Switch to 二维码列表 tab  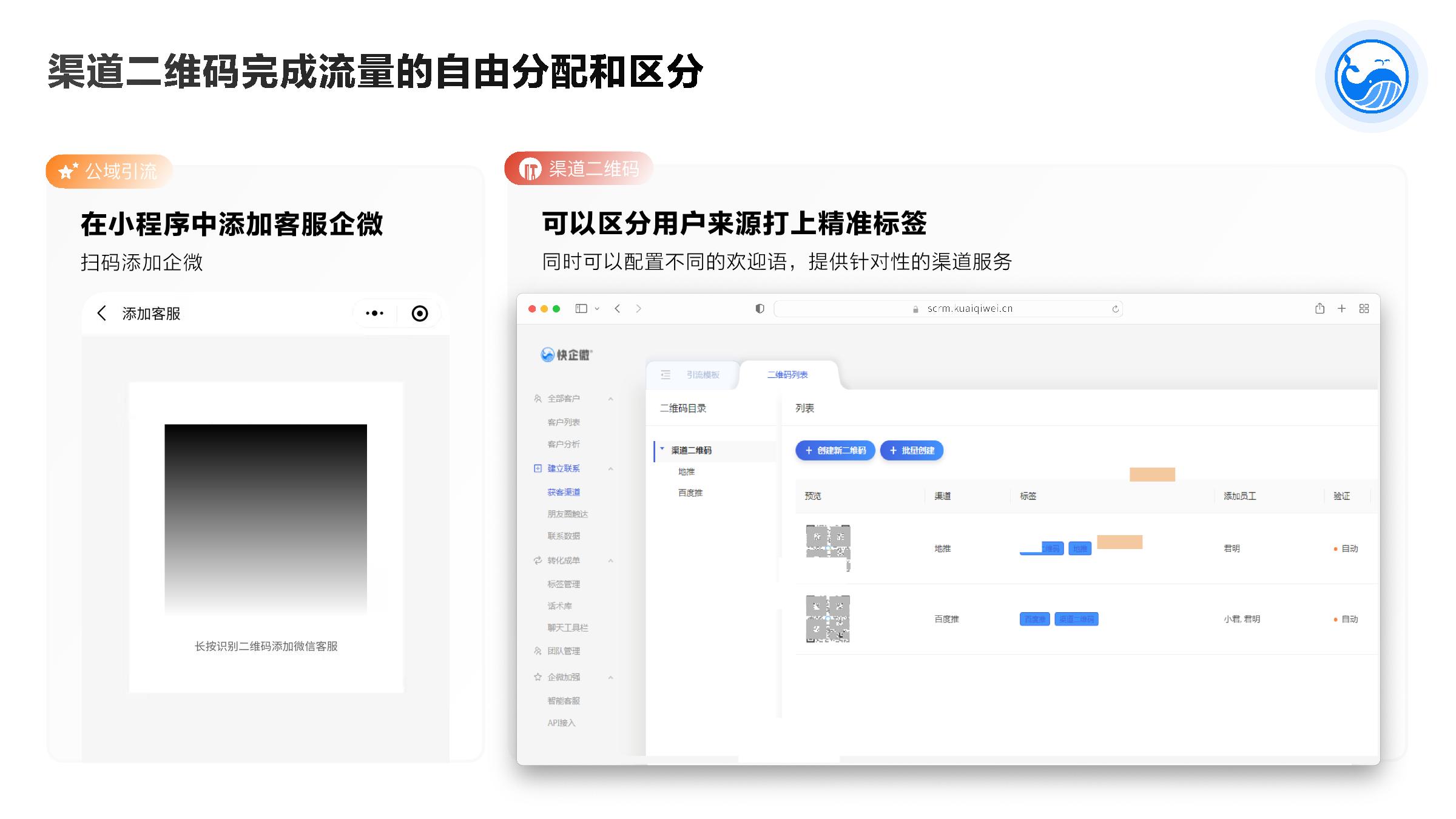click(x=787, y=374)
